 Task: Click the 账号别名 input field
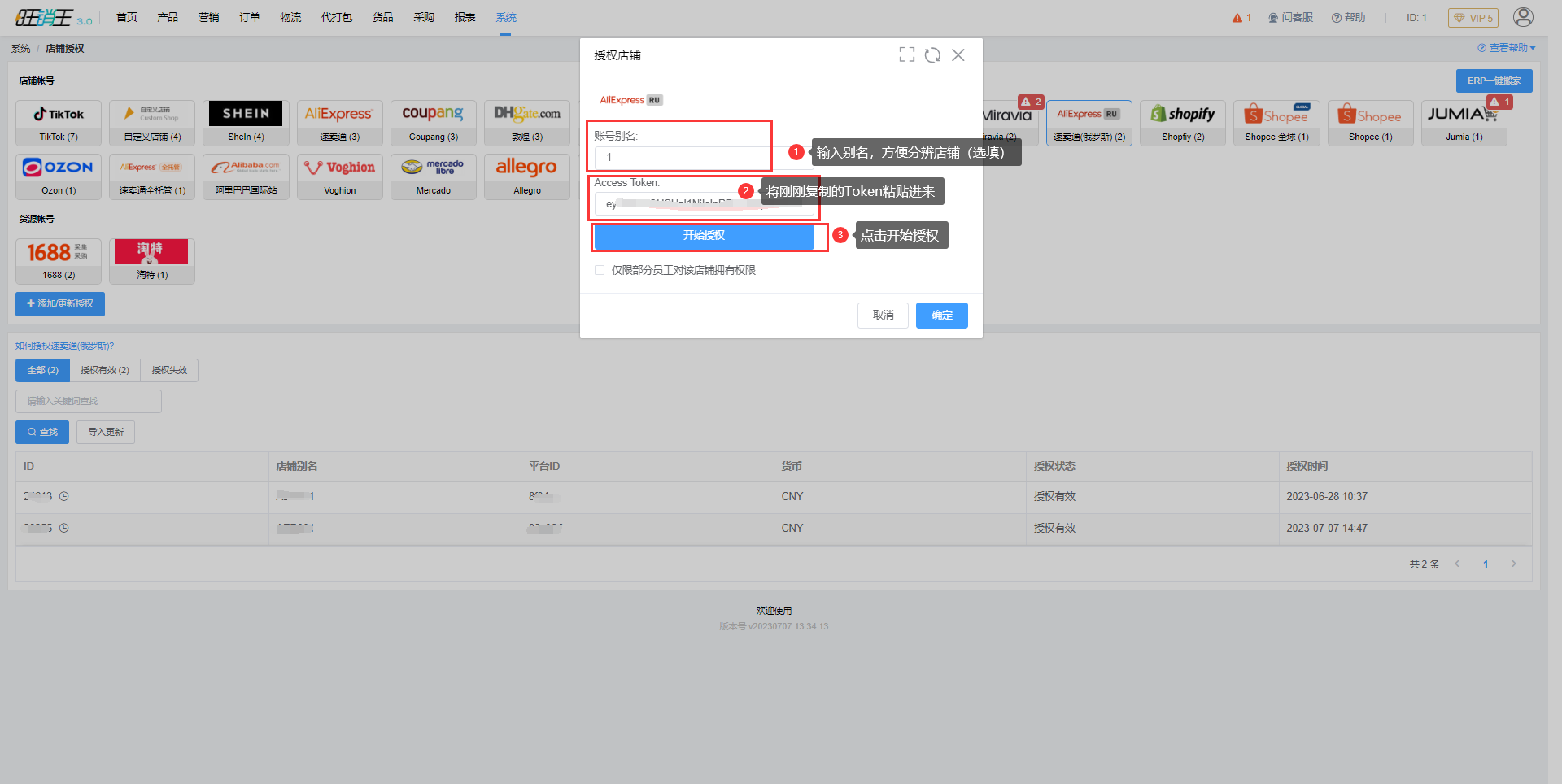coord(682,157)
